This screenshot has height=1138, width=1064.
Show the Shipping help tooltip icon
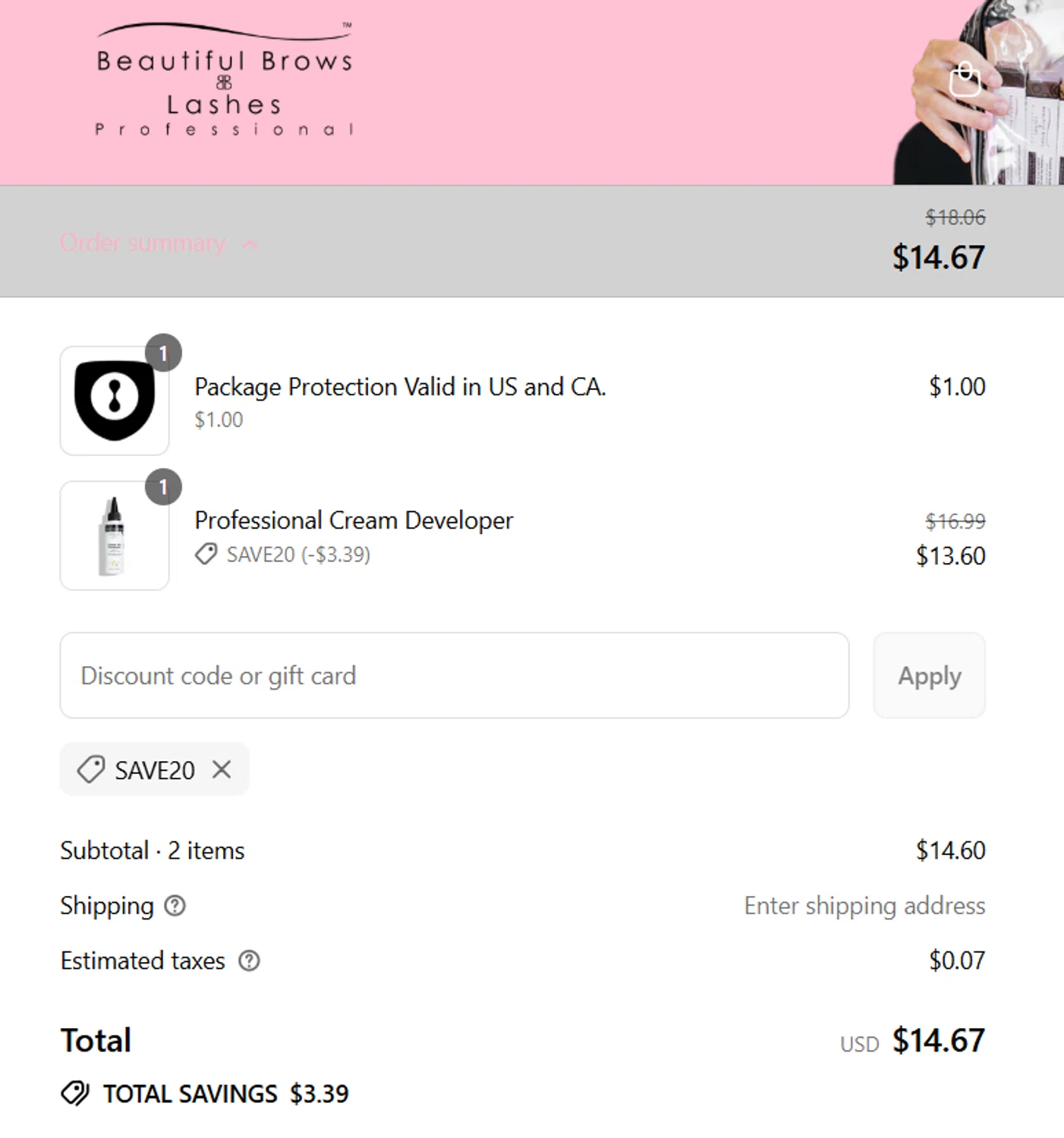[x=175, y=906]
